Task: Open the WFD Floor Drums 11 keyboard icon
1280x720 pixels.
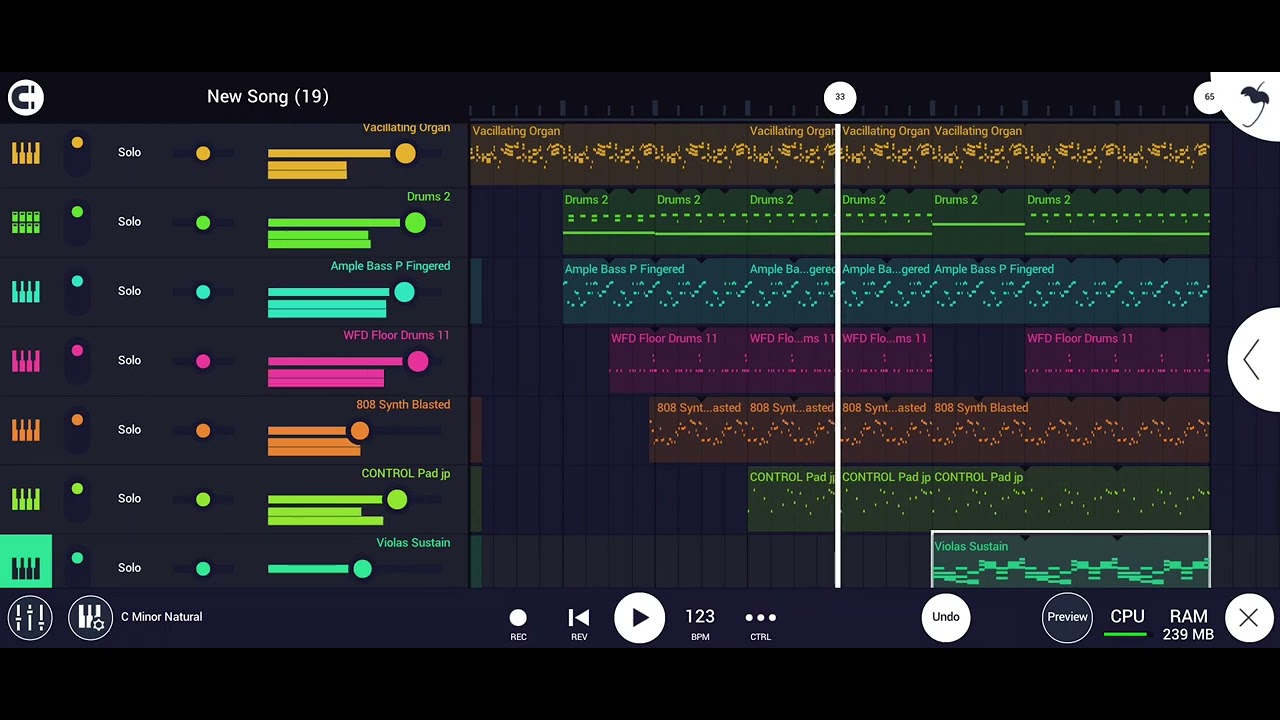Action: (x=26, y=360)
